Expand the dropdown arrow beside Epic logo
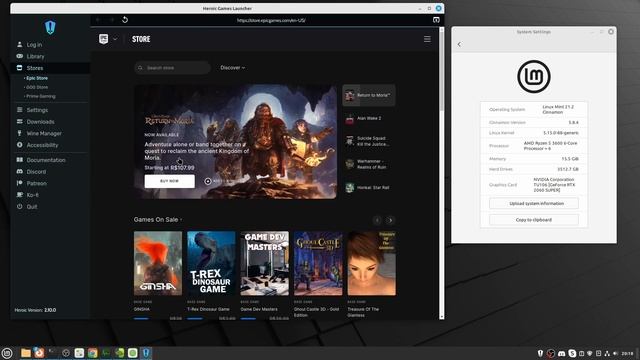The width and height of the screenshot is (640, 360). point(115,39)
